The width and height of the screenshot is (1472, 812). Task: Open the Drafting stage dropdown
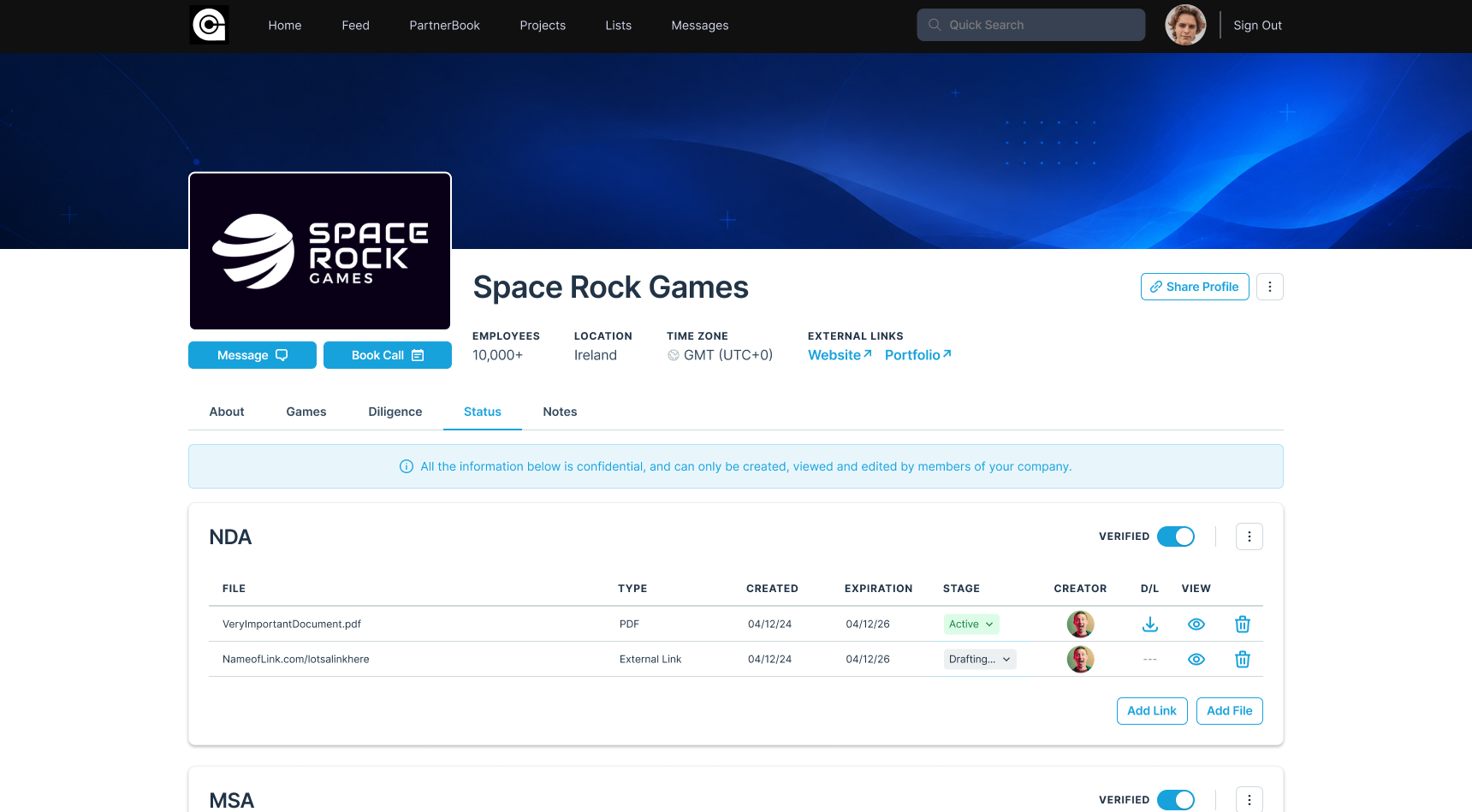980,660
